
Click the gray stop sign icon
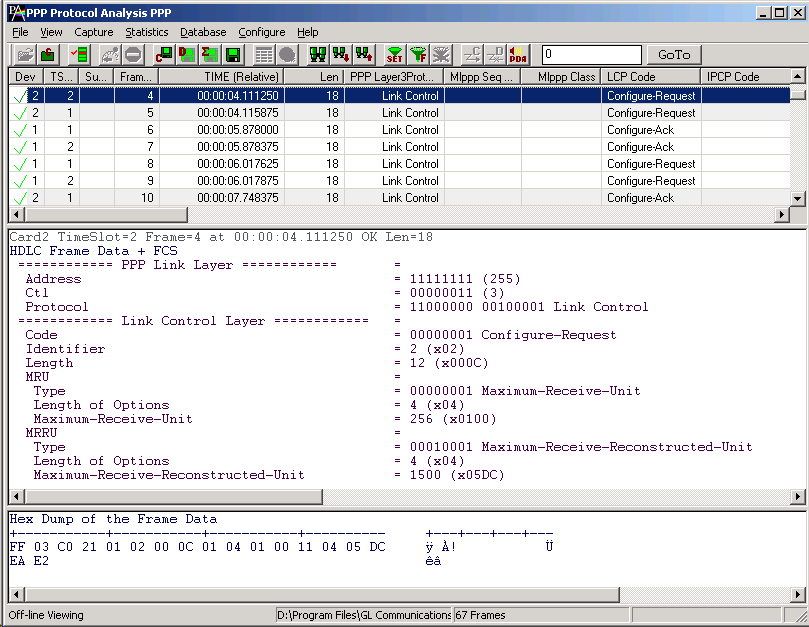[133, 54]
